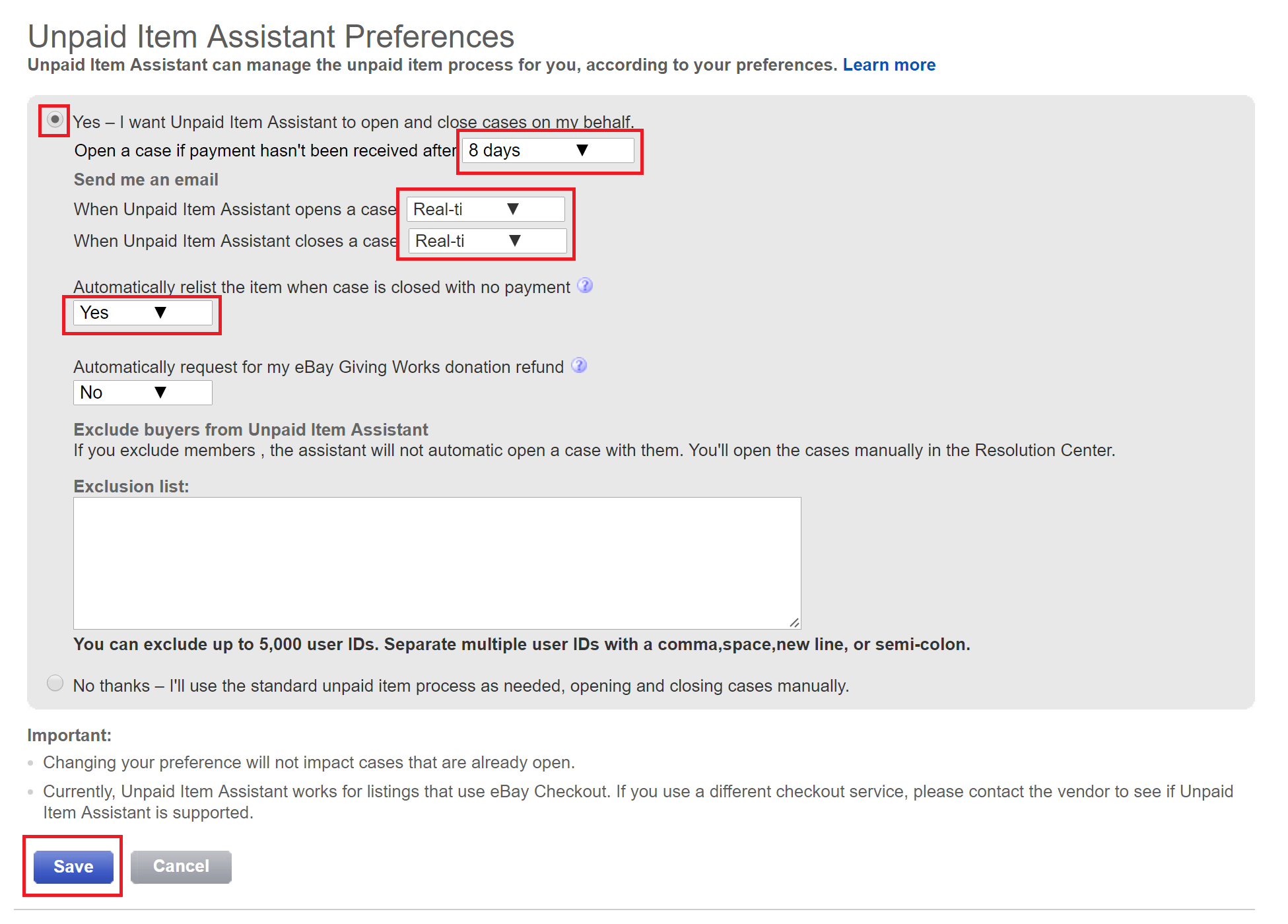This screenshot has width=1288, height=924.
Task: Click the Exclusion list text area
Action: [x=437, y=563]
